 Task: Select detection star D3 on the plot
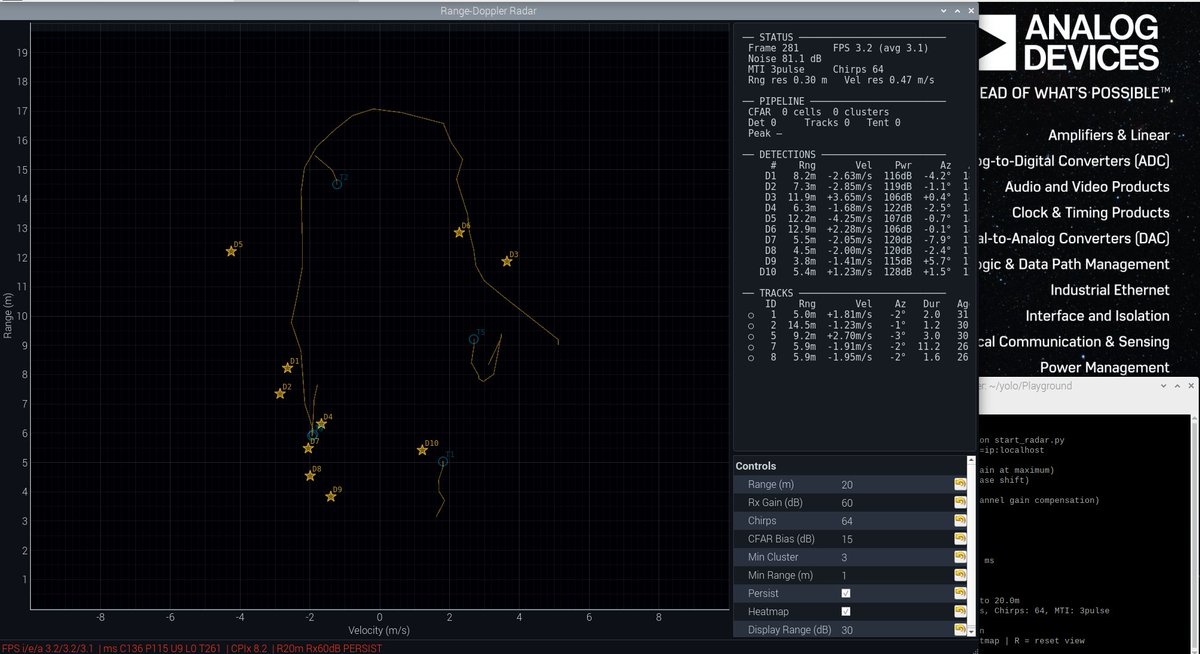[507, 262]
